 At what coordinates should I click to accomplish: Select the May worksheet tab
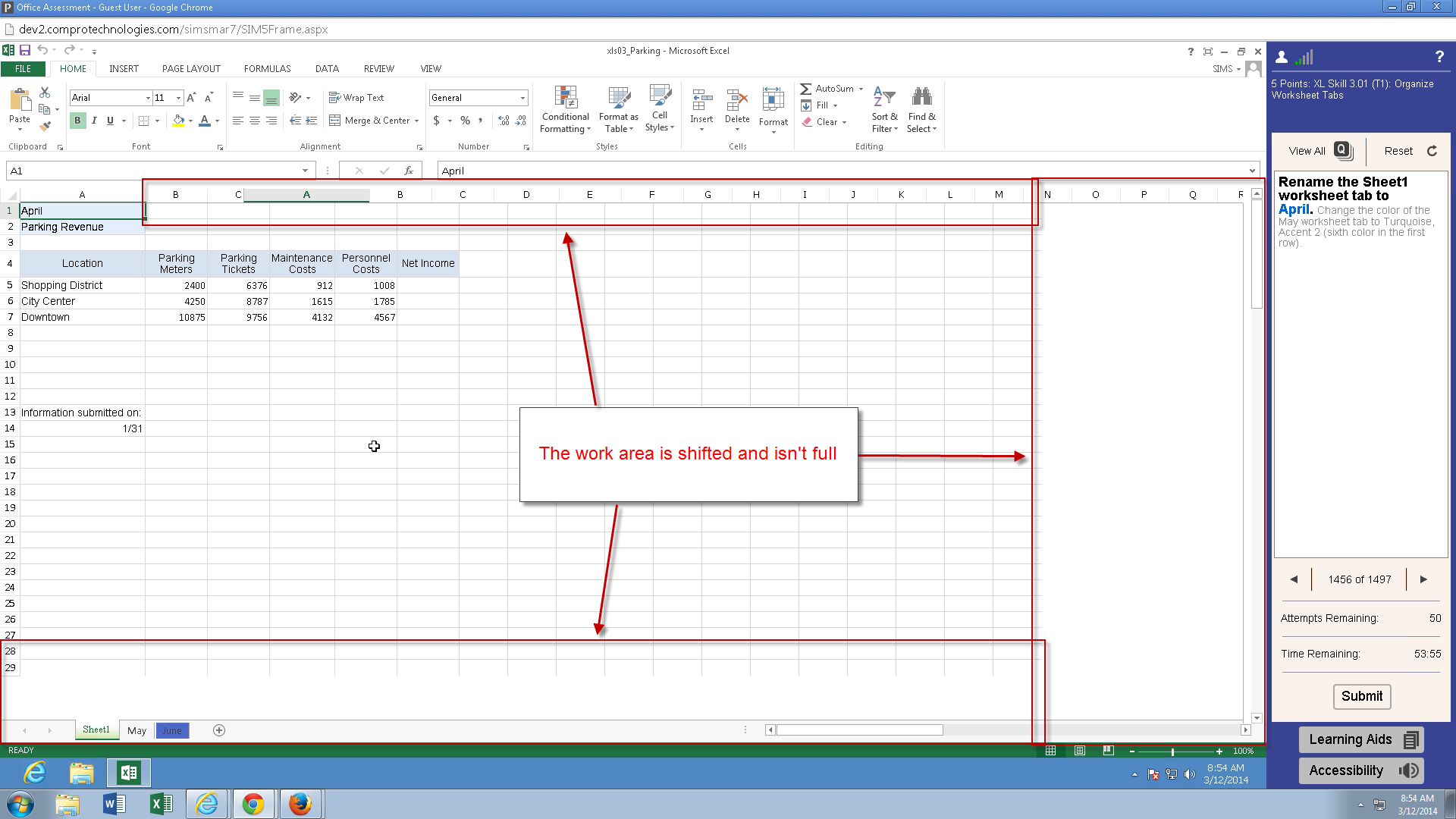coord(136,730)
